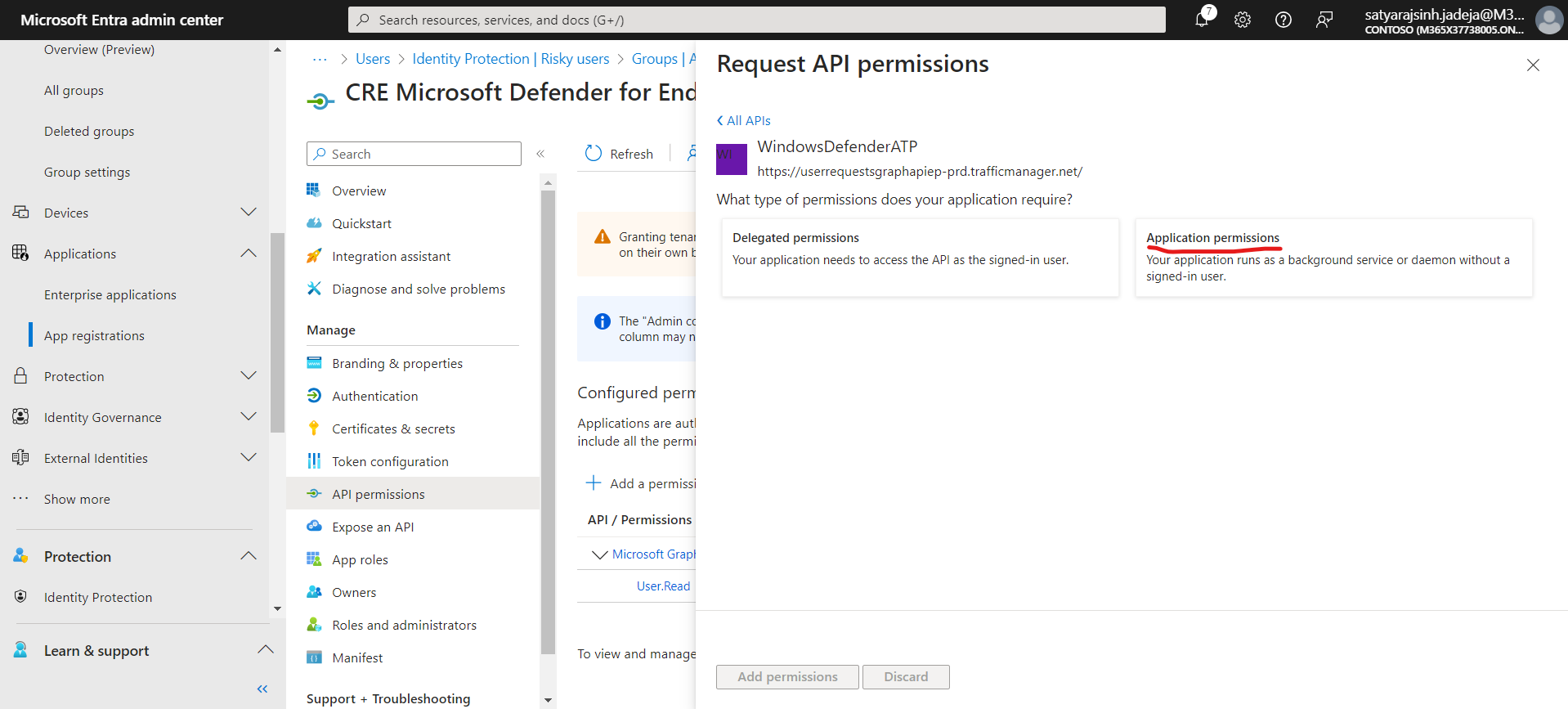Open the feedback person icon

coord(1324,20)
